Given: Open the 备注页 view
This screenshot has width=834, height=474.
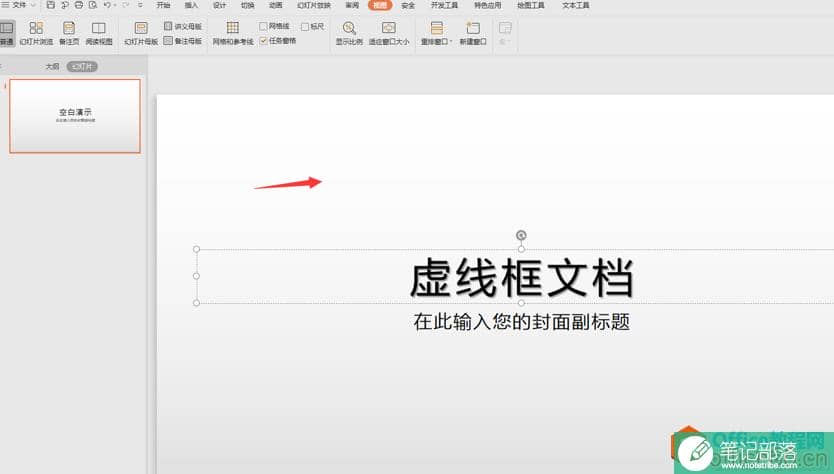Looking at the screenshot, I should coord(69,33).
